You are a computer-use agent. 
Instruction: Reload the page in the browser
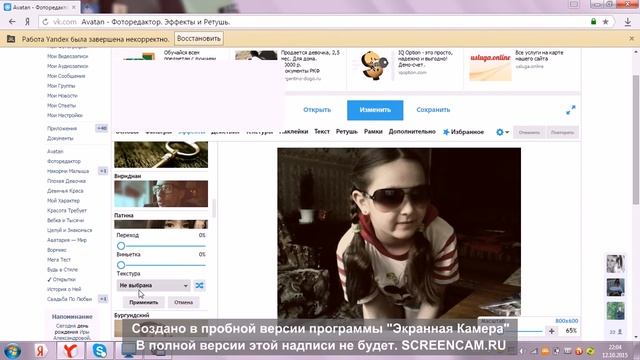tap(45, 22)
